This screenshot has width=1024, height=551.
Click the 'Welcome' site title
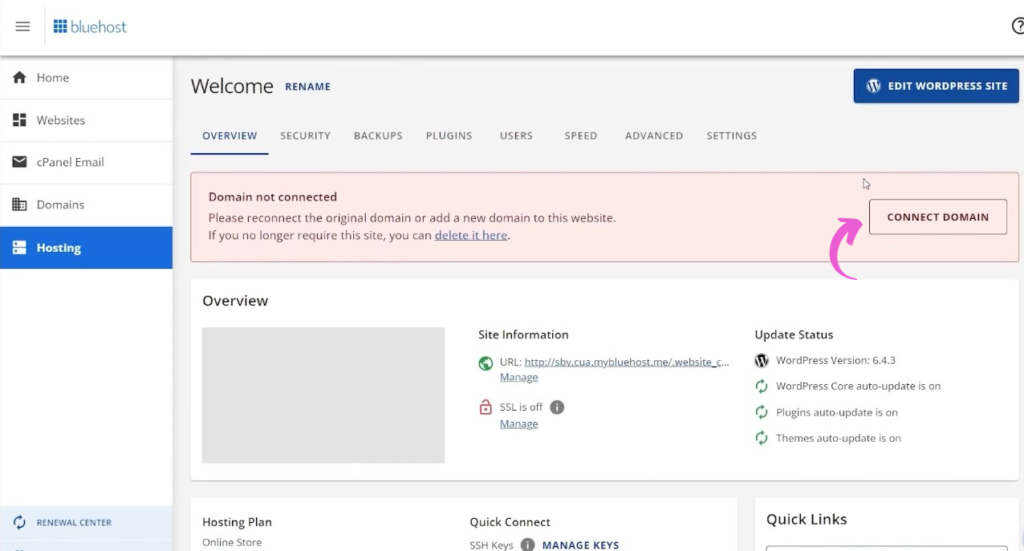232,86
